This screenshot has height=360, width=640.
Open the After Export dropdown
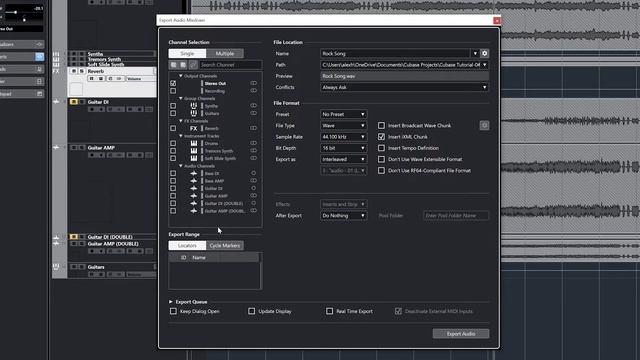click(x=343, y=216)
